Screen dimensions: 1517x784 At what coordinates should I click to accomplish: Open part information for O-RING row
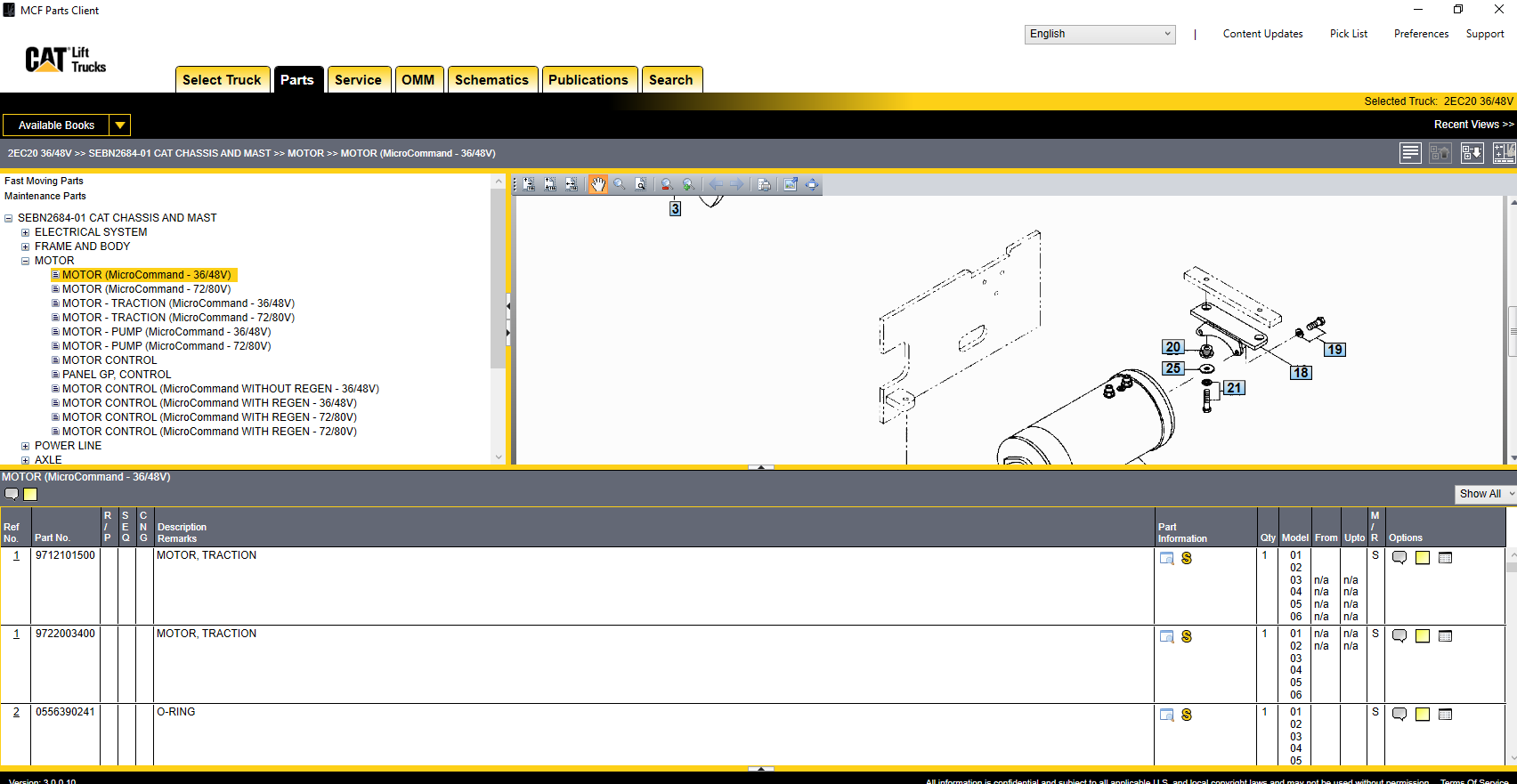(1166, 715)
